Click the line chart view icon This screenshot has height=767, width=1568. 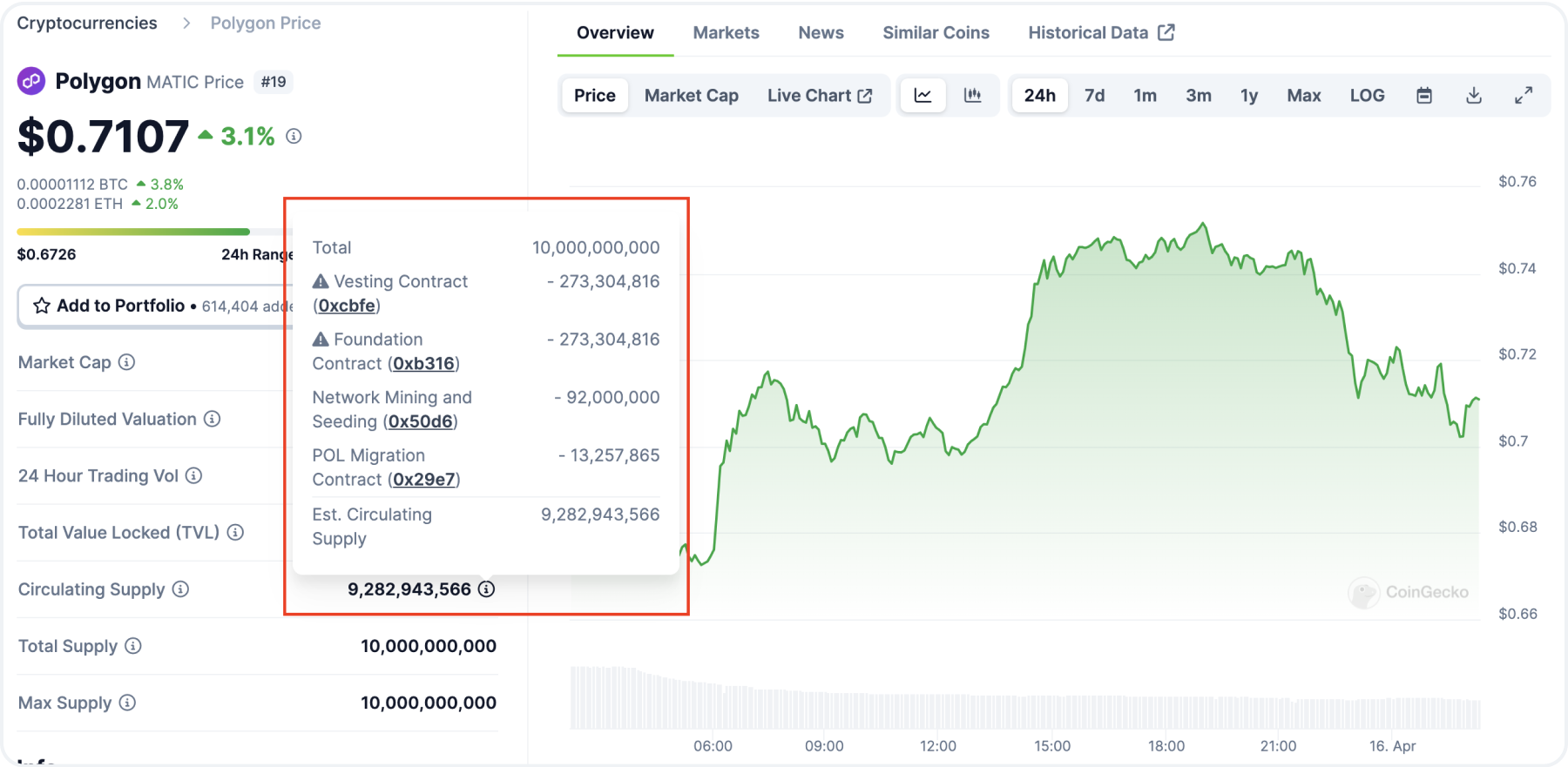[923, 96]
